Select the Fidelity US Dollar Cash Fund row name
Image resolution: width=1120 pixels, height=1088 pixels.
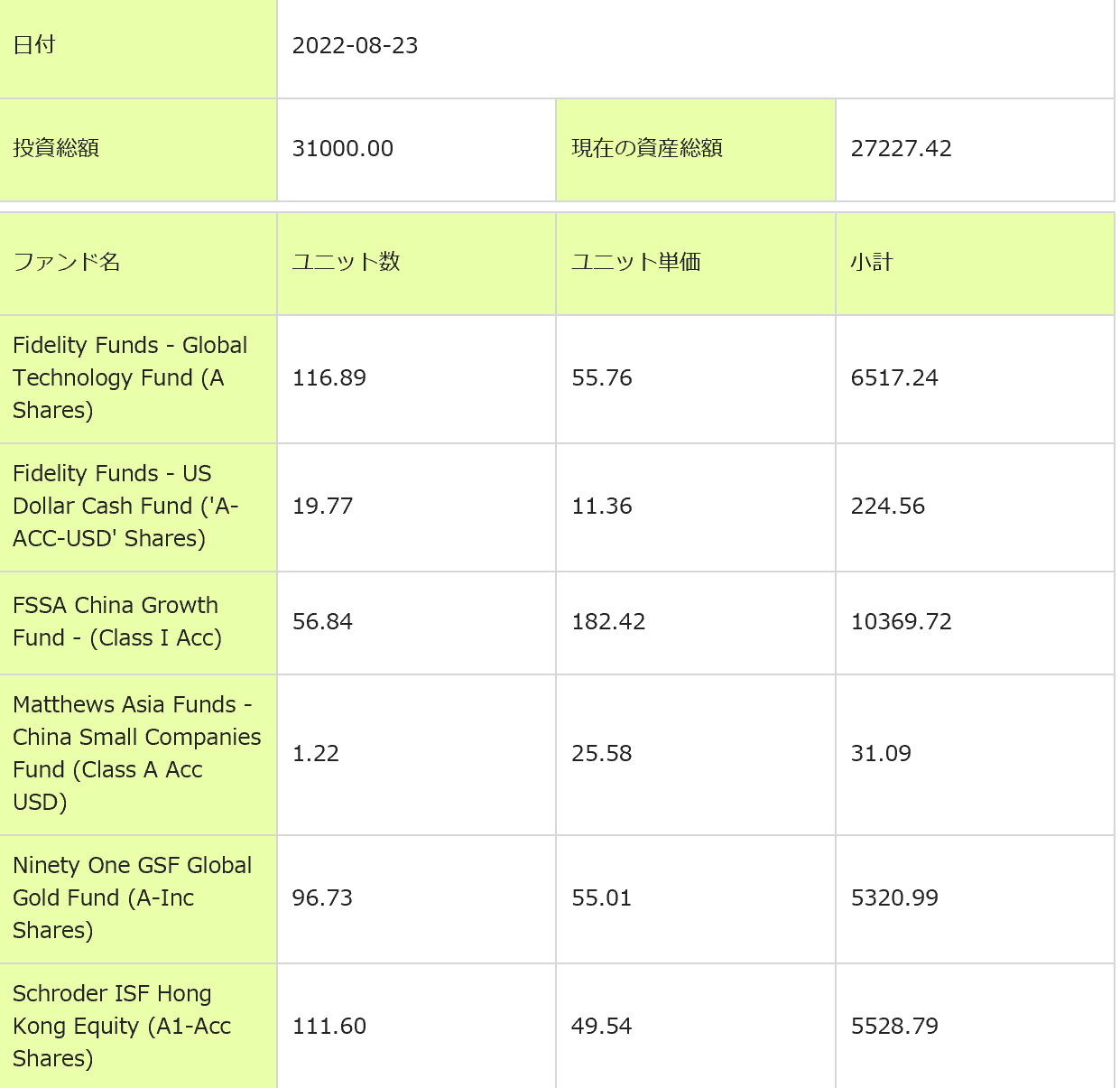click(125, 507)
